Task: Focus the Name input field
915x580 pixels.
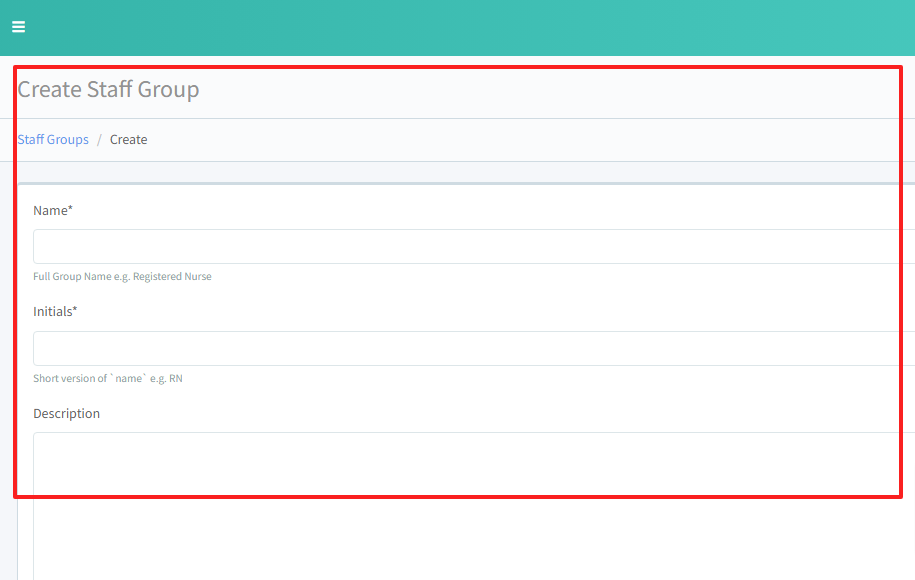Action: 470,247
